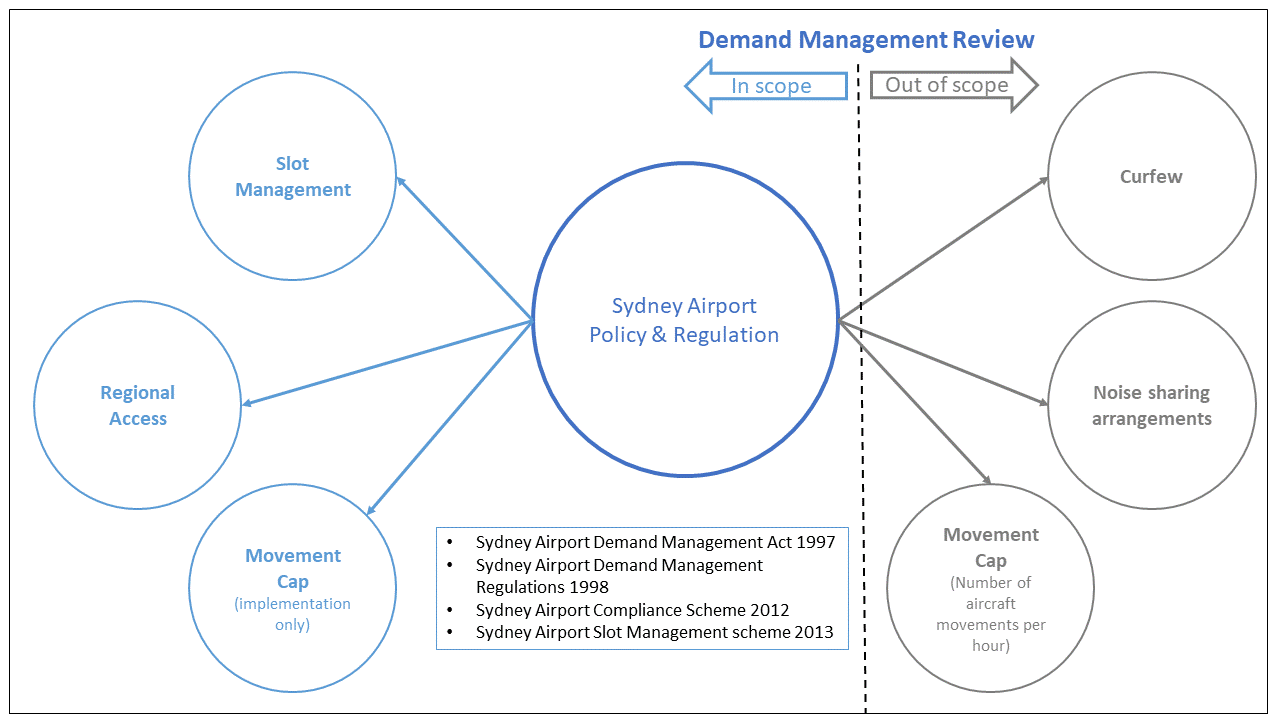Click the Demand Management Review title
The image size is (1280, 720).
[x=866, y=40]
